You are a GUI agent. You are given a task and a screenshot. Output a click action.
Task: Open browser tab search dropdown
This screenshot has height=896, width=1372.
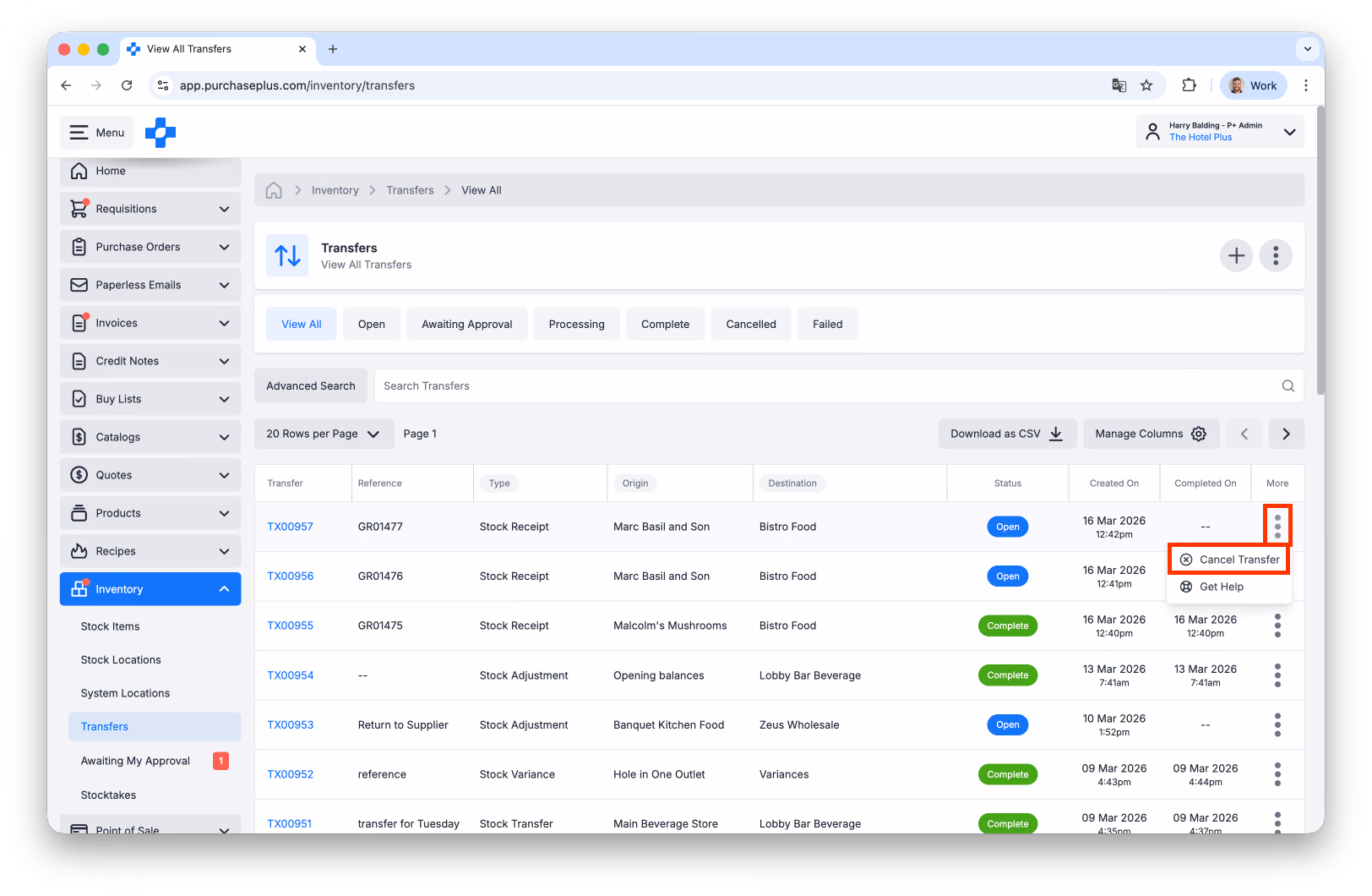(1307, 49)
